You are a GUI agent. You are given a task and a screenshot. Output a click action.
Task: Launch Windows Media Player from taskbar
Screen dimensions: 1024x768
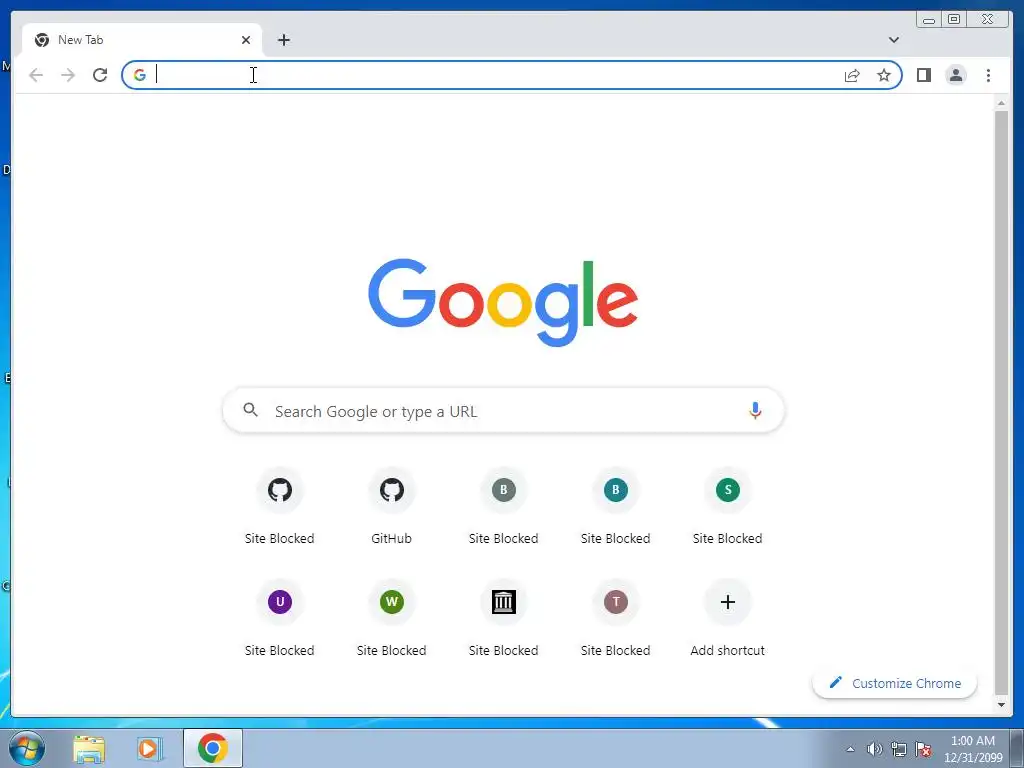149,748
